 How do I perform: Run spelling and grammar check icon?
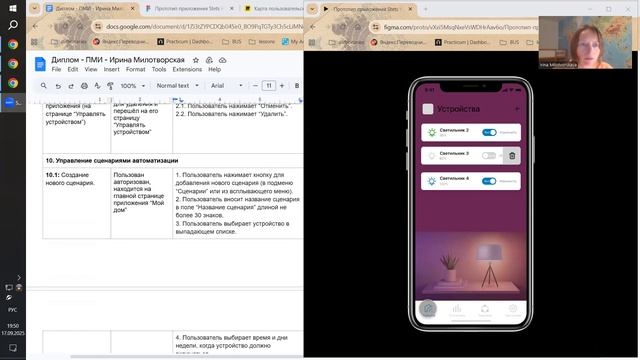97,86
